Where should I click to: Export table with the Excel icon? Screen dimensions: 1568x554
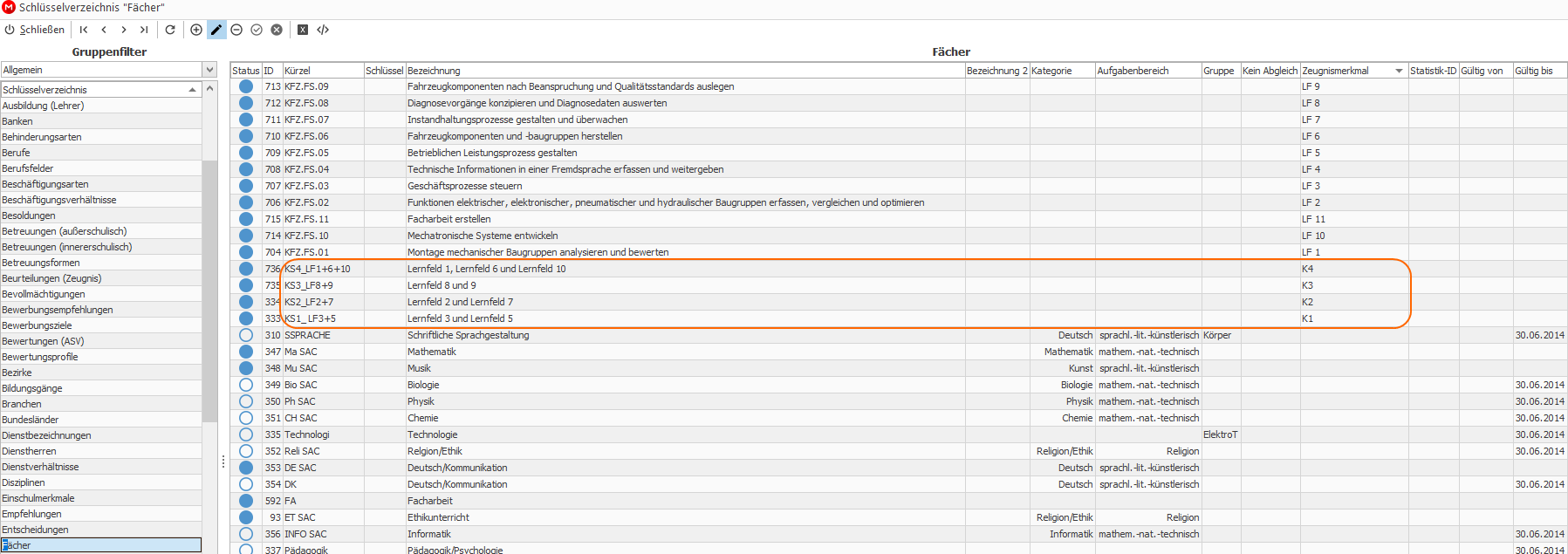303,30
